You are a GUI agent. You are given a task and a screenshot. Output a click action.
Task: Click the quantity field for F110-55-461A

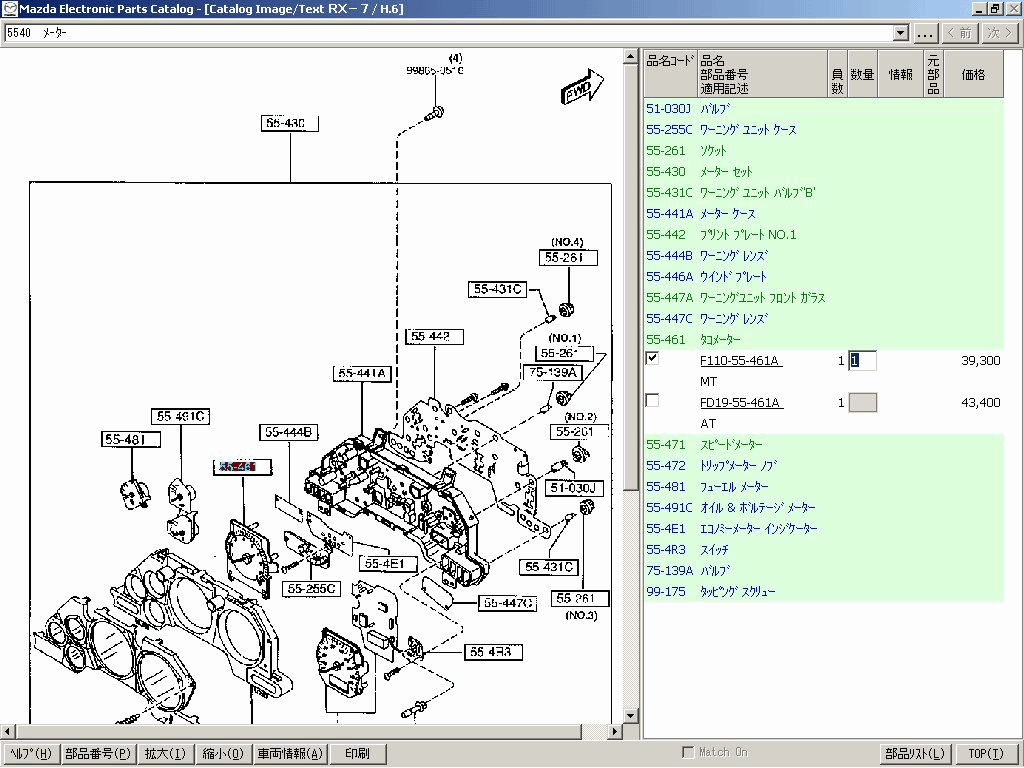863,360
